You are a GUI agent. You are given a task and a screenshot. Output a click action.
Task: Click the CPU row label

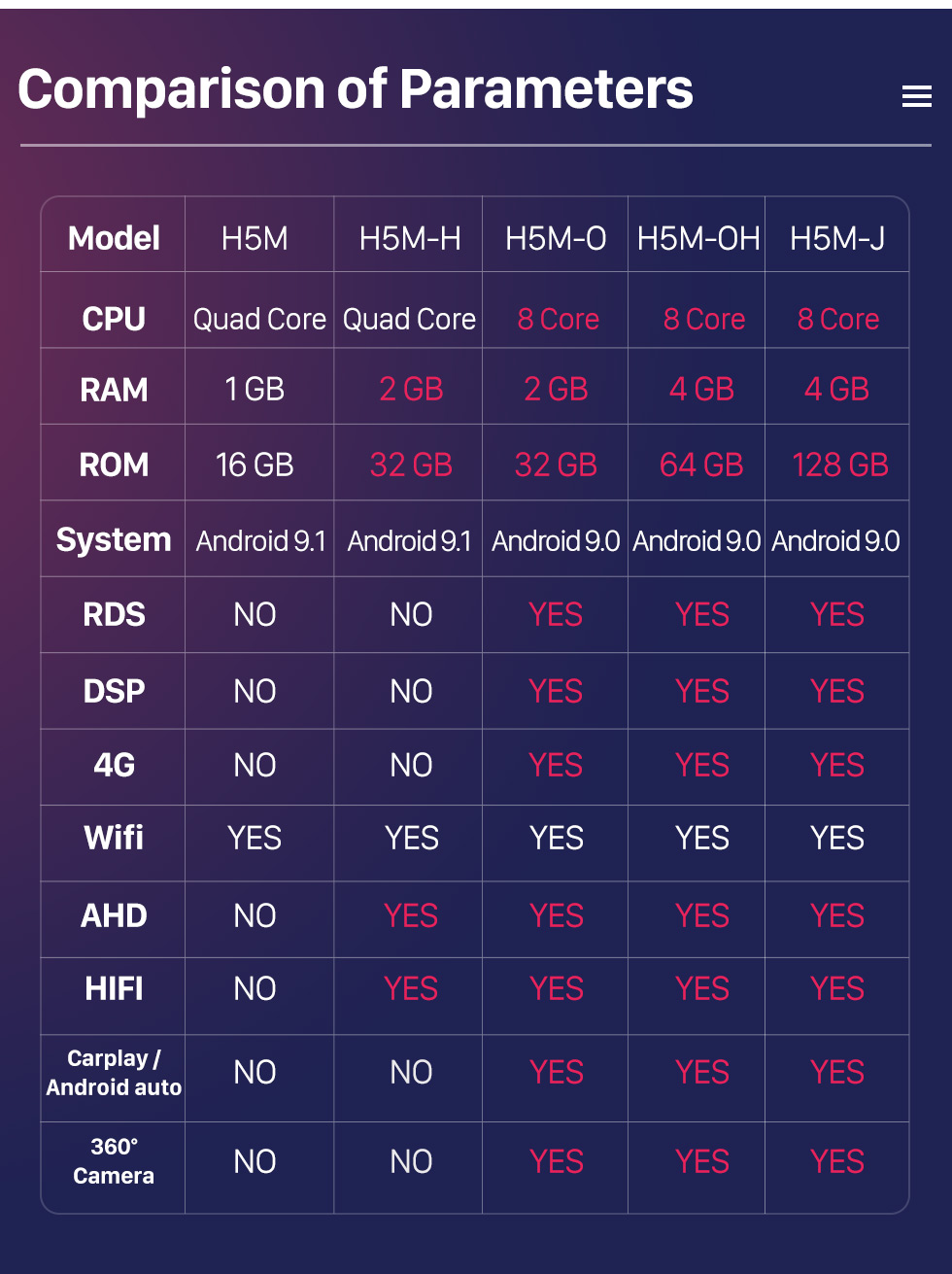[x=114, y=319]
